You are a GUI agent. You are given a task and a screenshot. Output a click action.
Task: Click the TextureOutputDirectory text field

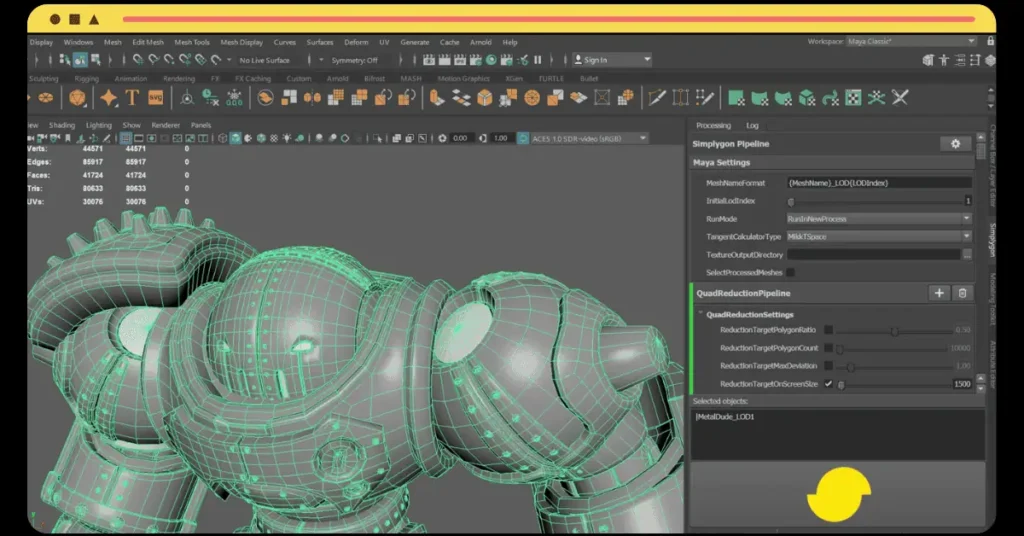(874, 255)
